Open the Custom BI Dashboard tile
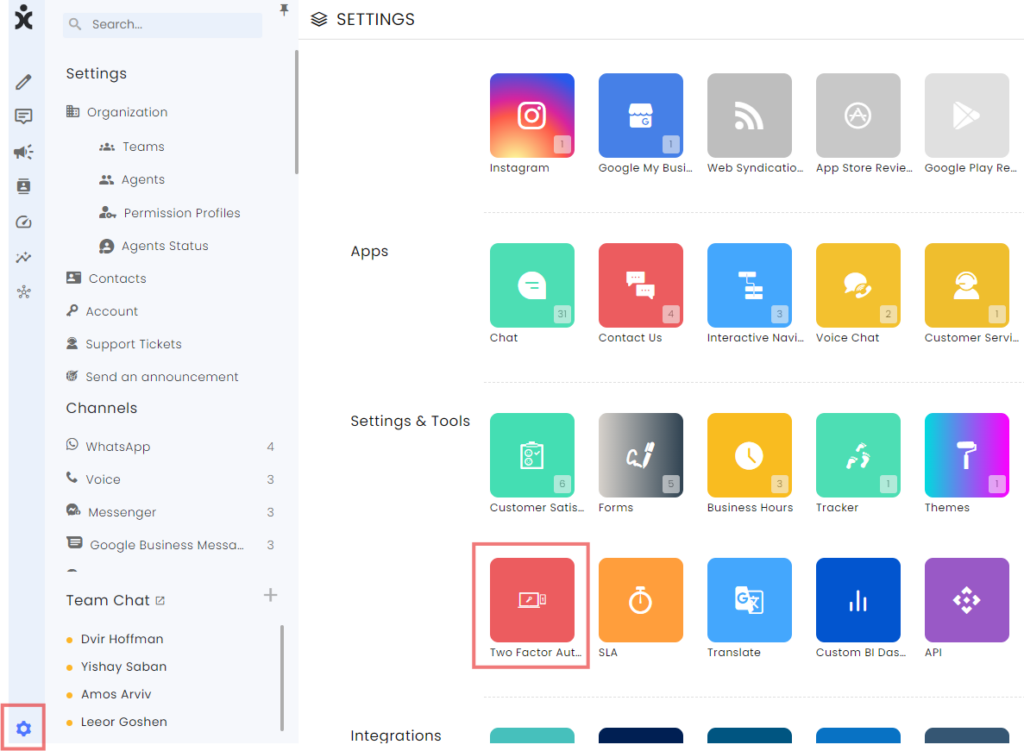 (x=858, y=600)
